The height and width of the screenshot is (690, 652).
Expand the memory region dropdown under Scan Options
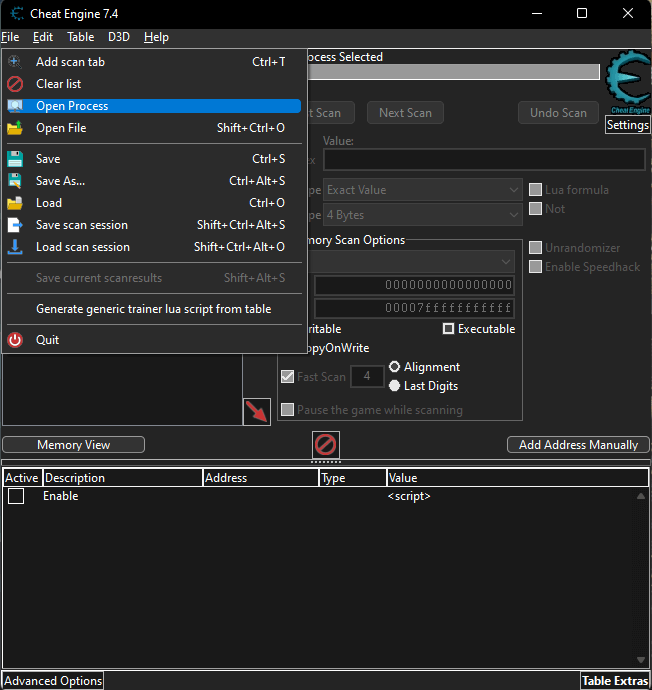pos(410,262)
